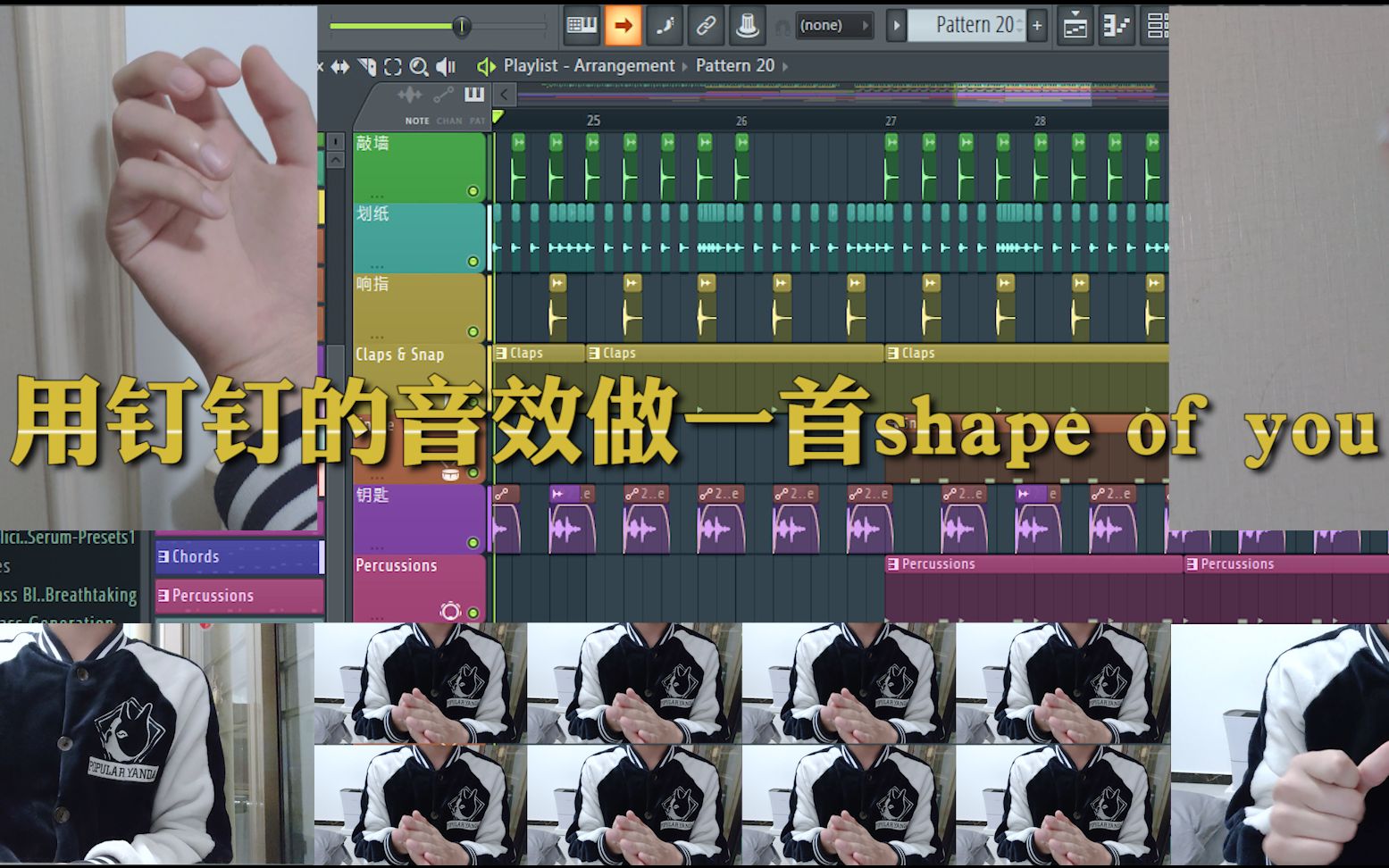
Task: Collapse the picker panel arrow
Action: [504, 95]
